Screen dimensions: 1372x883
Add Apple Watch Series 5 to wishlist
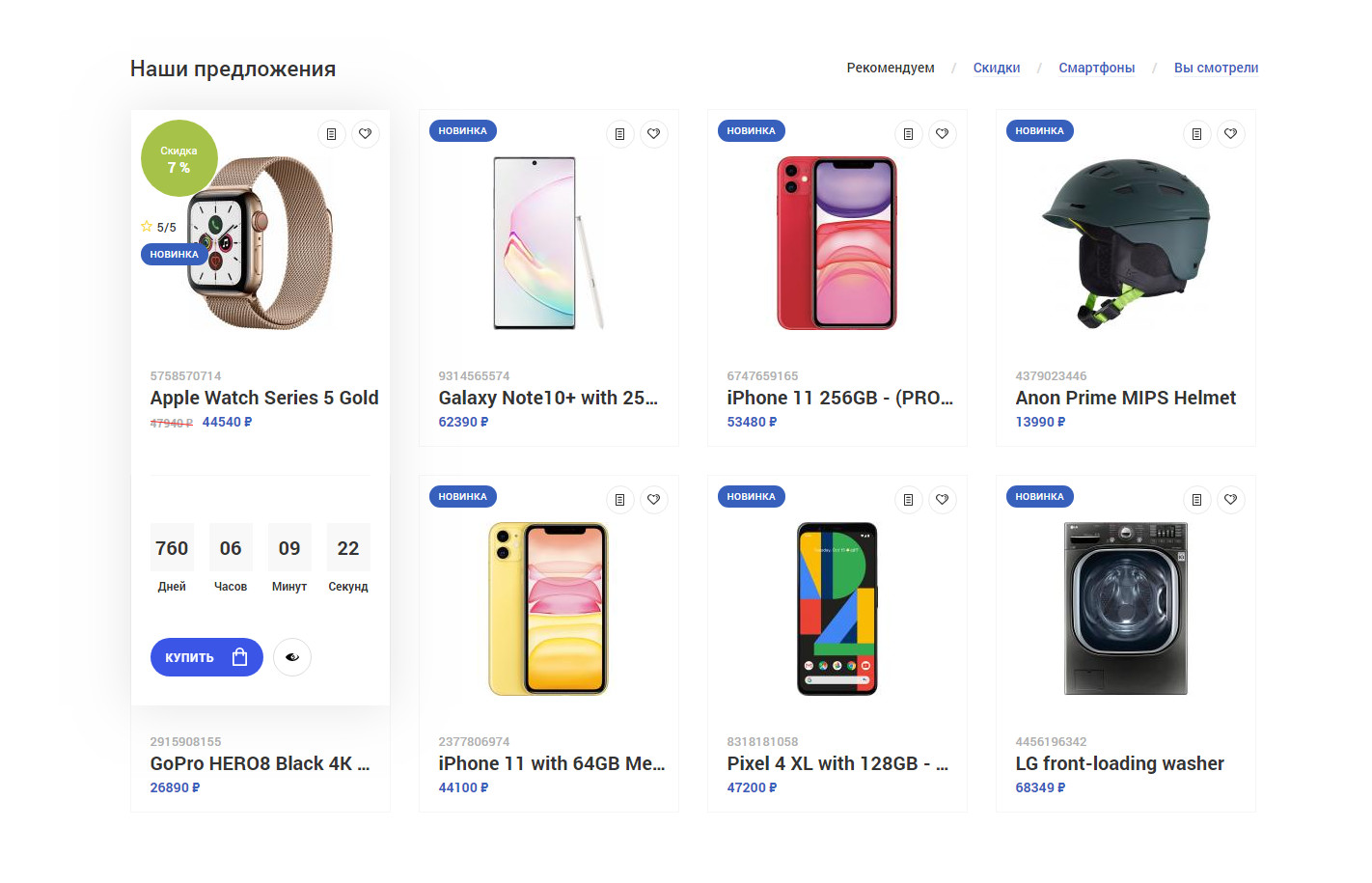click(x=365, y=134)
